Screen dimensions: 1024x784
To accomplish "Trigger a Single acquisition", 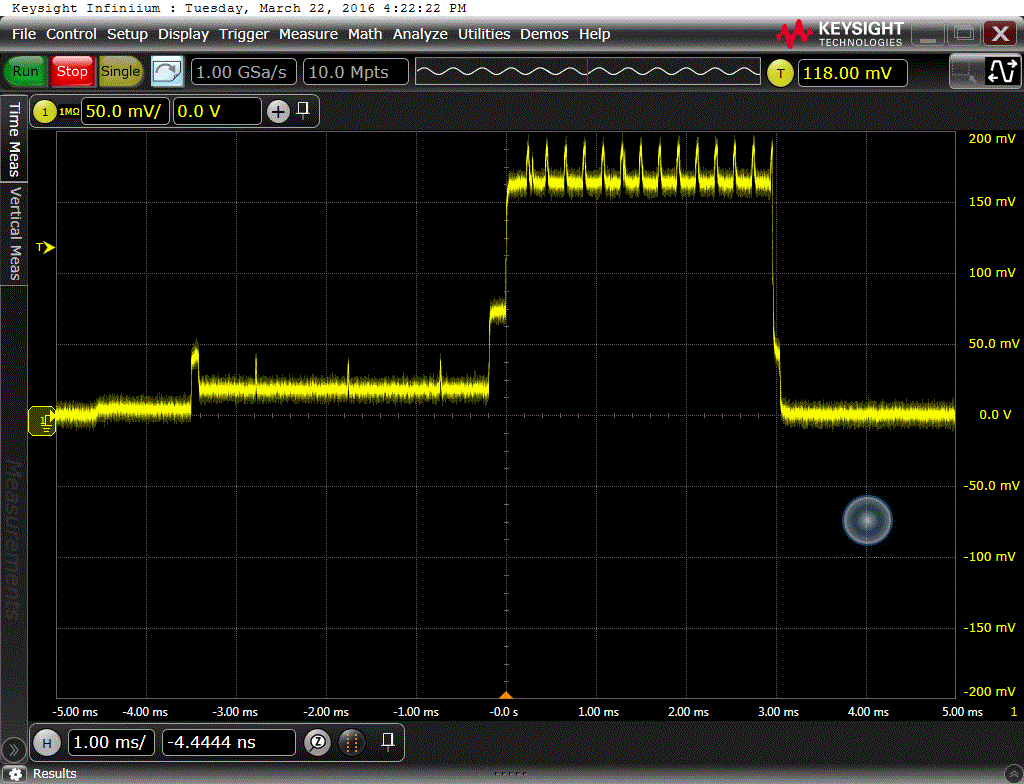I will pos(120,72).
